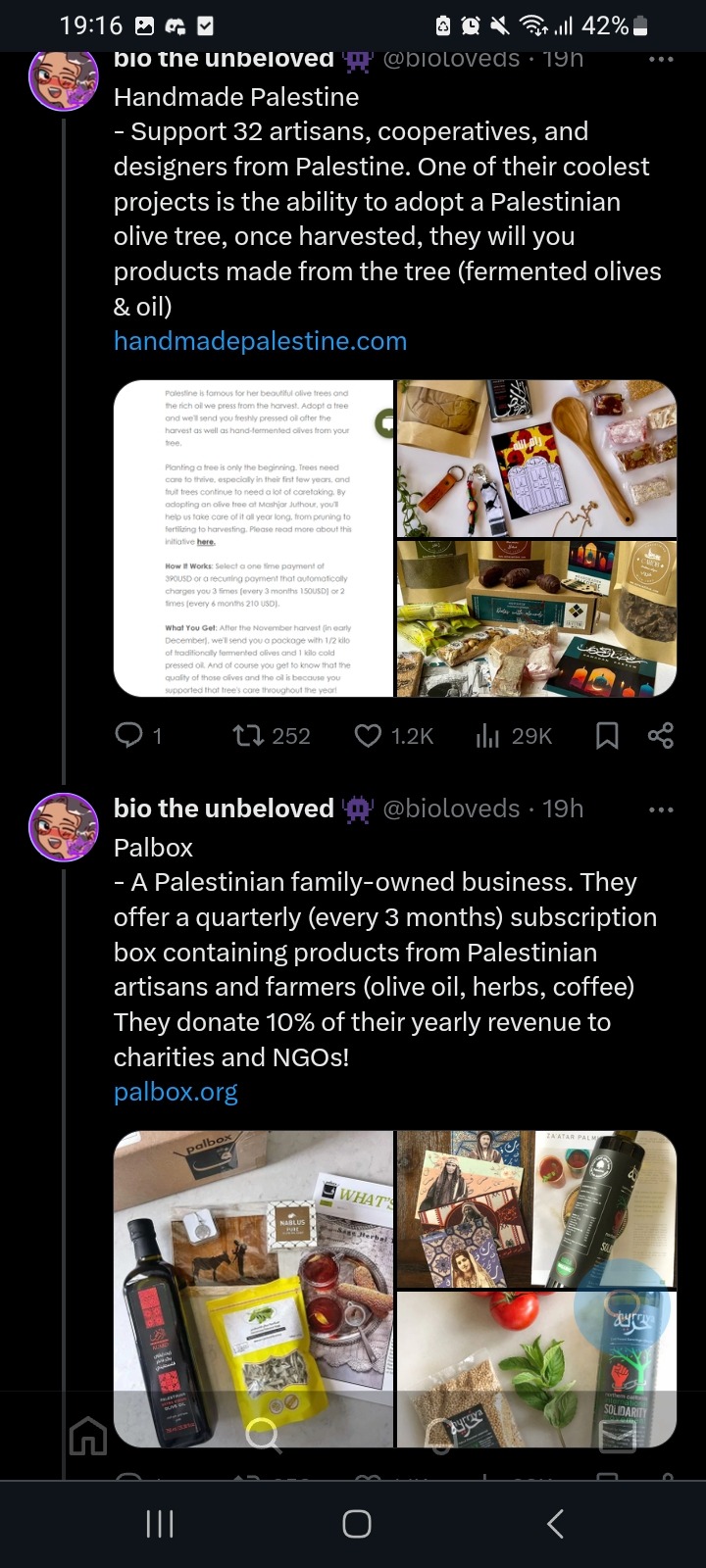Open Notifications via the bell icon
The image size is (706, 1568).
[x=440, y=1437]
